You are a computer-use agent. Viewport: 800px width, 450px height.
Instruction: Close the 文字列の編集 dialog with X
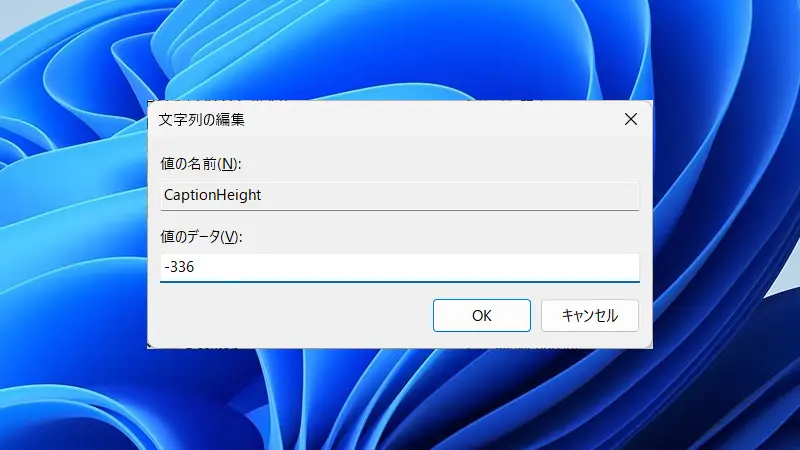coord(631,119)
